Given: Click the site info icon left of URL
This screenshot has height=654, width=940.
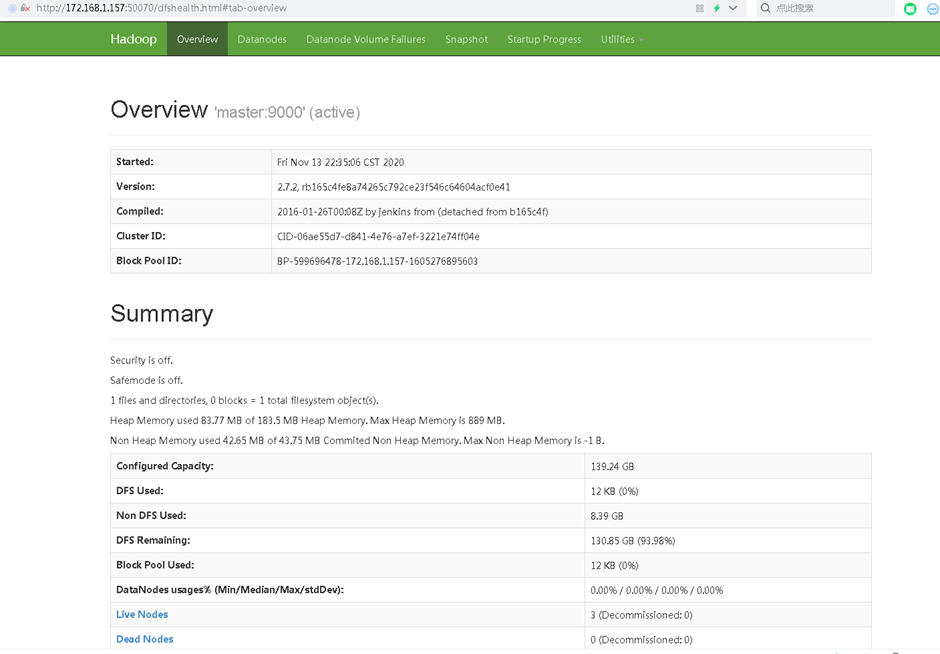Looking at the screenshot, I should tap(12, 8).
